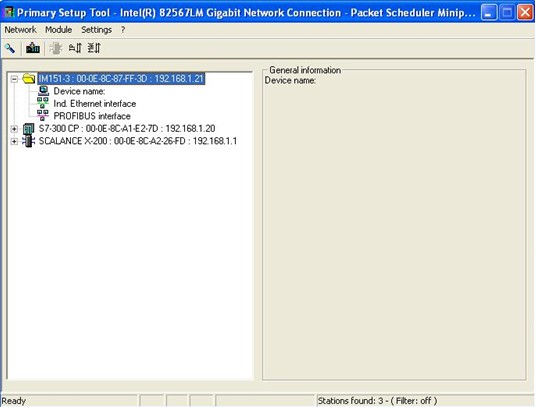Click the IM151-3 folder icon

(29, 79)
